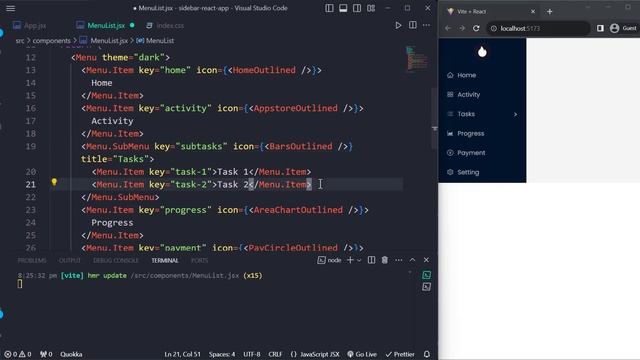Image resolution: width=640 pixels, height=360 pixels.
Task: Change language mode JavaScript JSX
Action: (x=315, y=354)
